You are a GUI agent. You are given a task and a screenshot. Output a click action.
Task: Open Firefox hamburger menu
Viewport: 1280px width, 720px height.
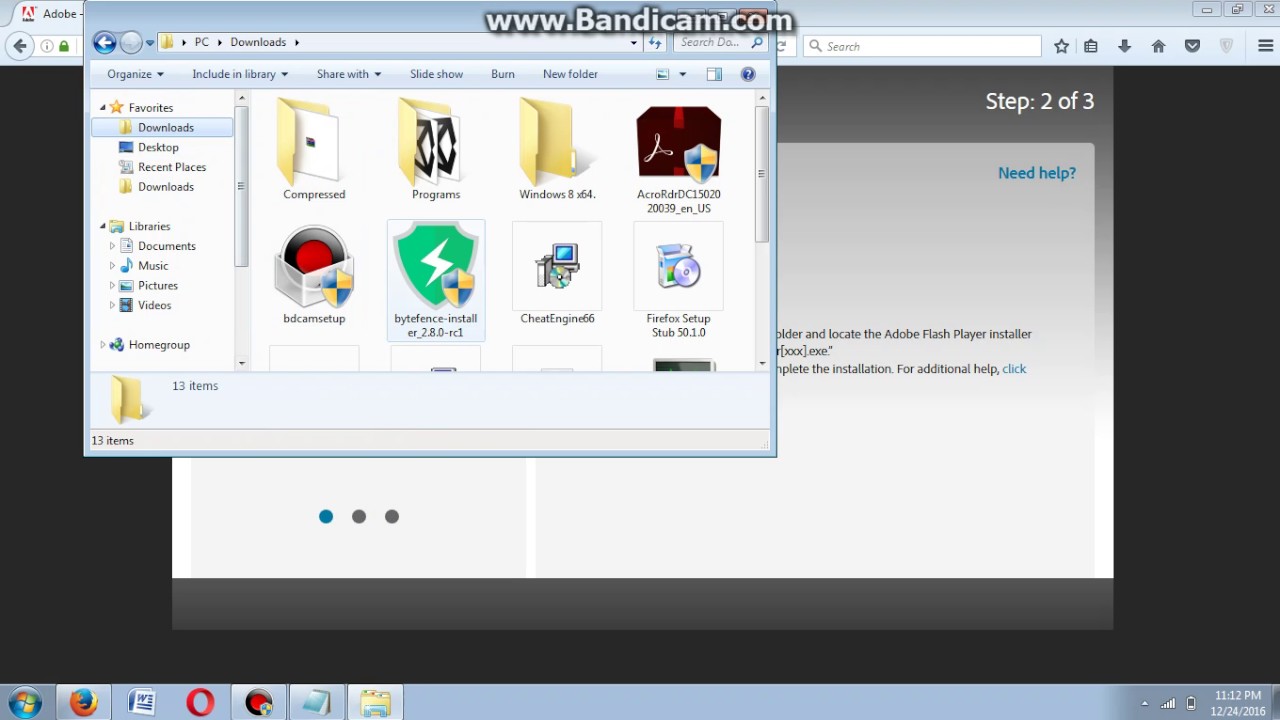1264,46
